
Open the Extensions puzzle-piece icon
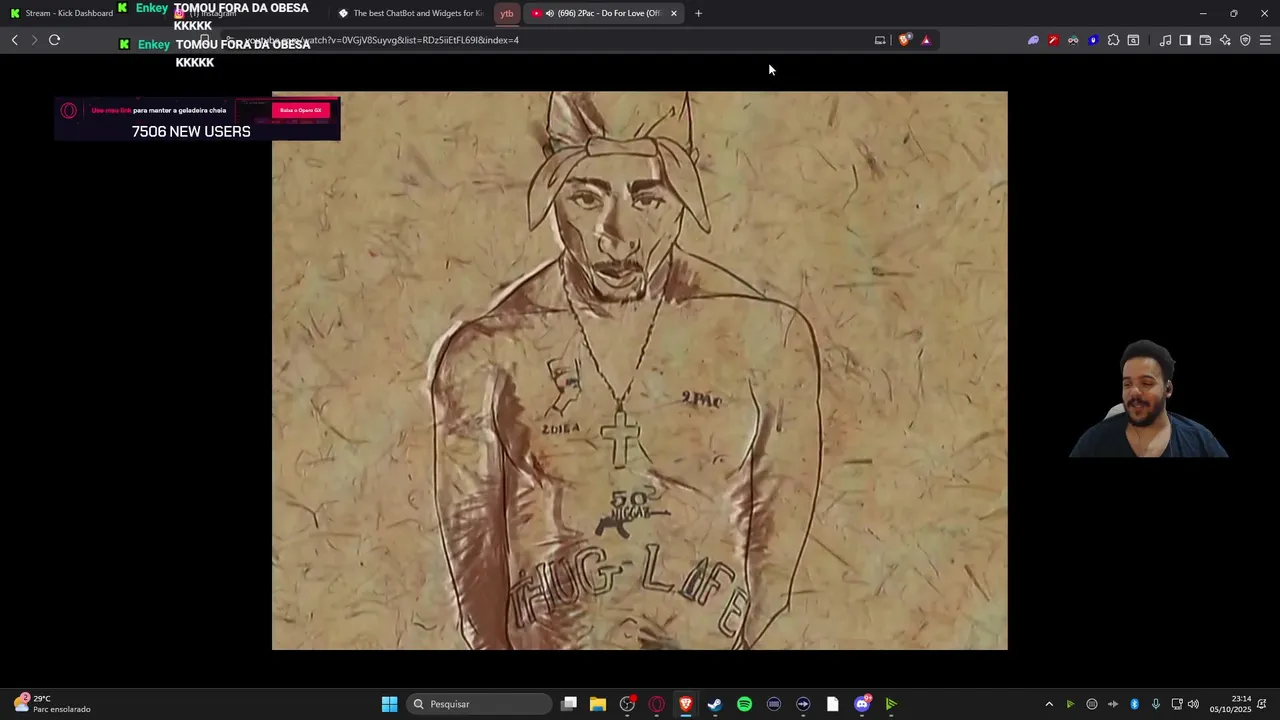[1113, 40]
